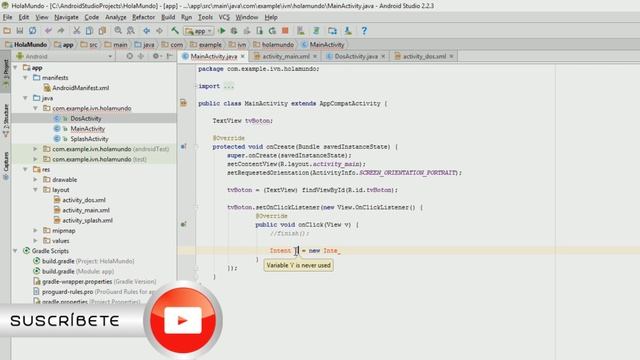Click the Copy icon in toolbar
The height and width of the screenshot is (360, 640).
point(89,31)
